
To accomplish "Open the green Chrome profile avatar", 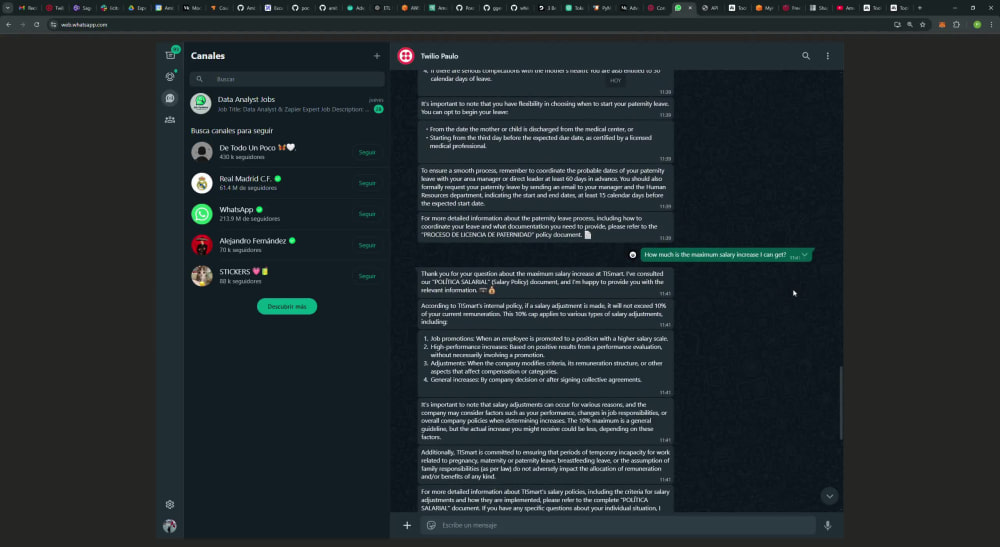I will coord(977,25).
